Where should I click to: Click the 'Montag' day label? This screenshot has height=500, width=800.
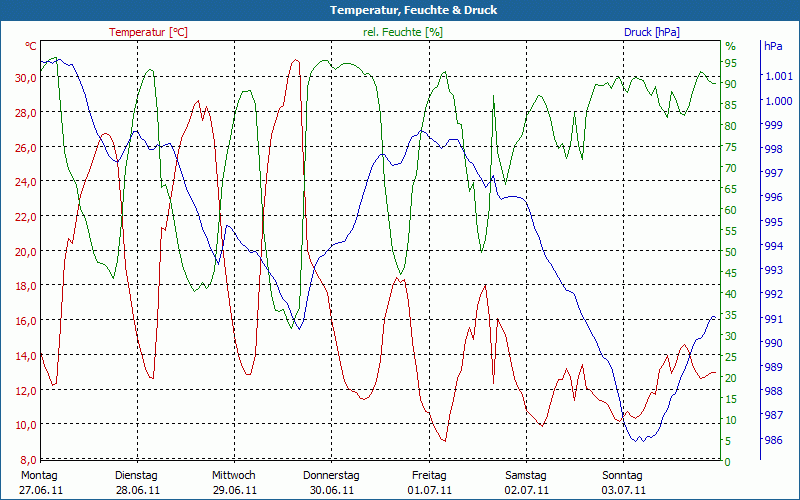click(x=39, y=475)
